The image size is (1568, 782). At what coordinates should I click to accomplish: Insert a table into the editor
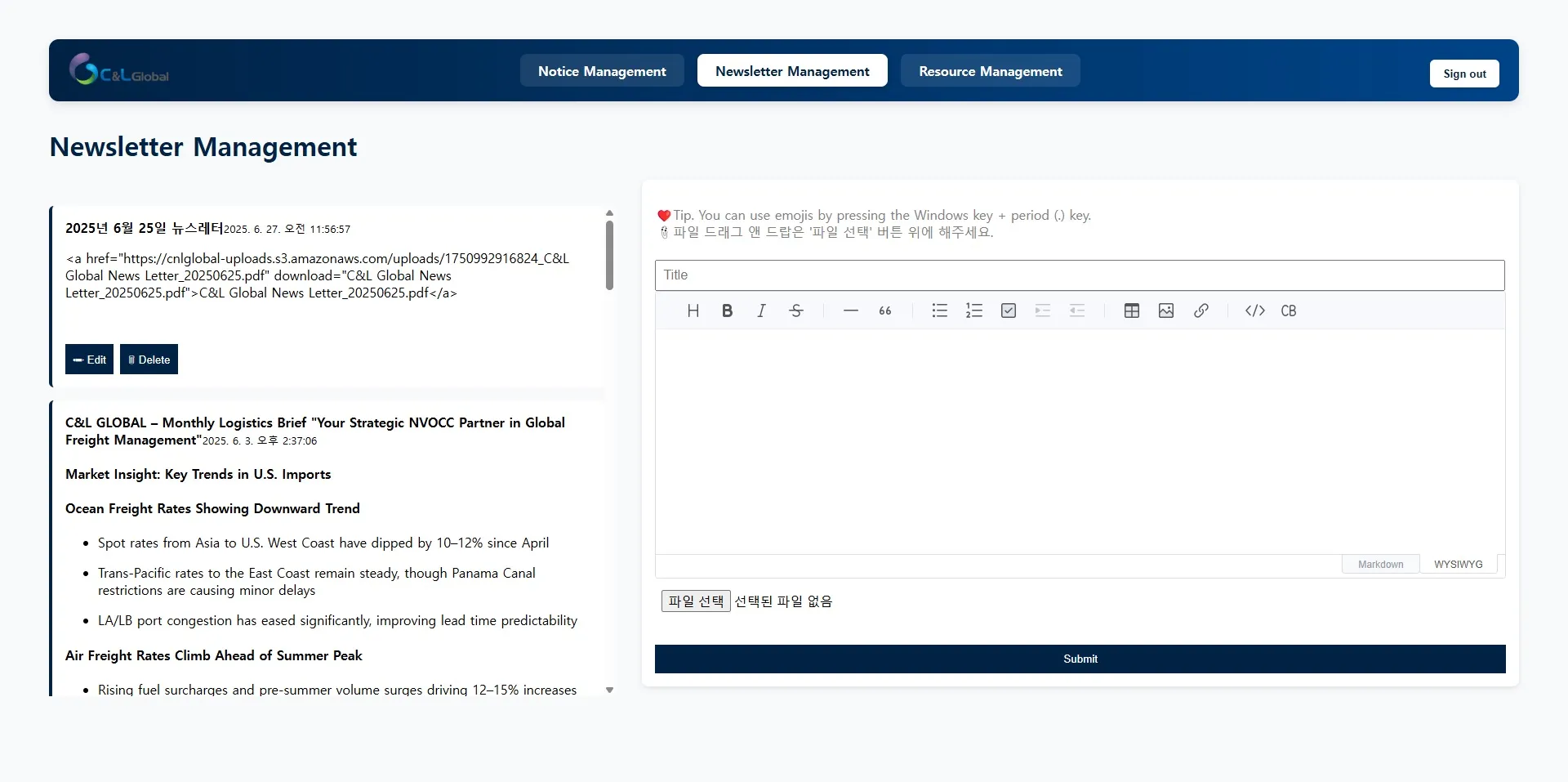click(x=1131, y=311)
